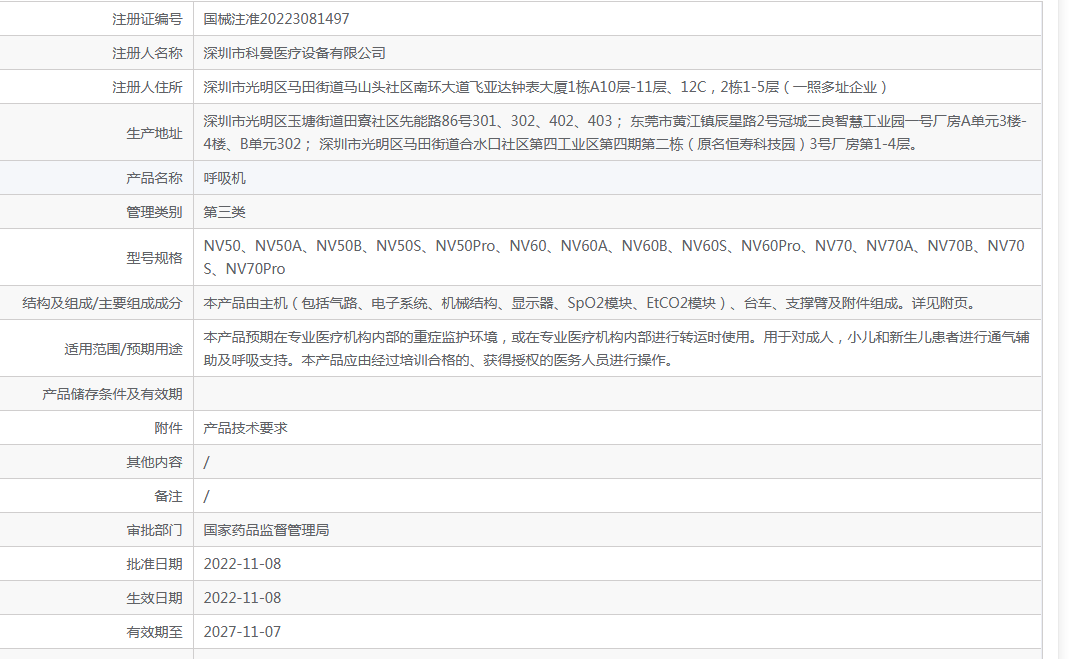This screenshot has width=1069, height=659.
Task: Click the 管理类别 label
Action: (x=154, y=212)
